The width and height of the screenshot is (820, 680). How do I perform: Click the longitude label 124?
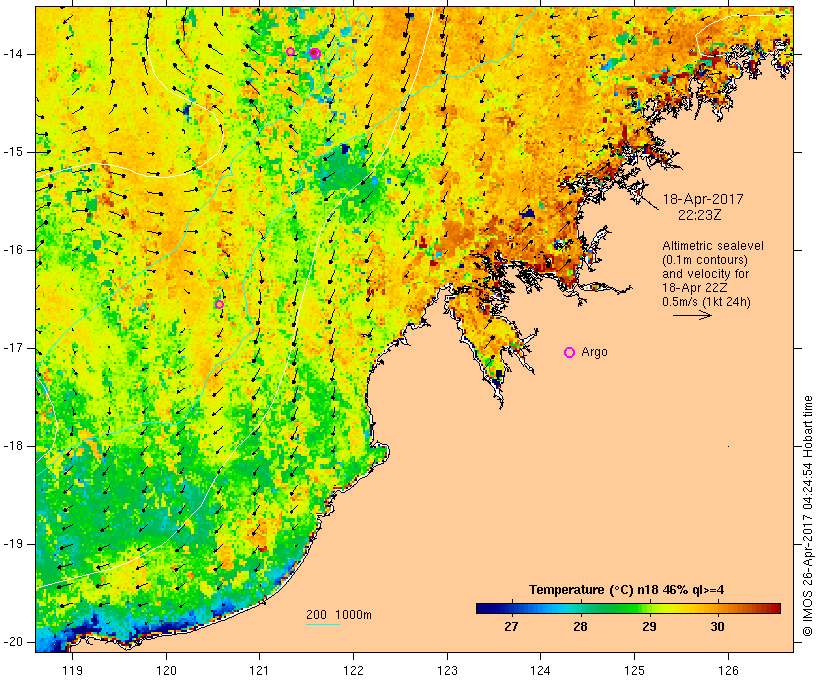(540, 670)
